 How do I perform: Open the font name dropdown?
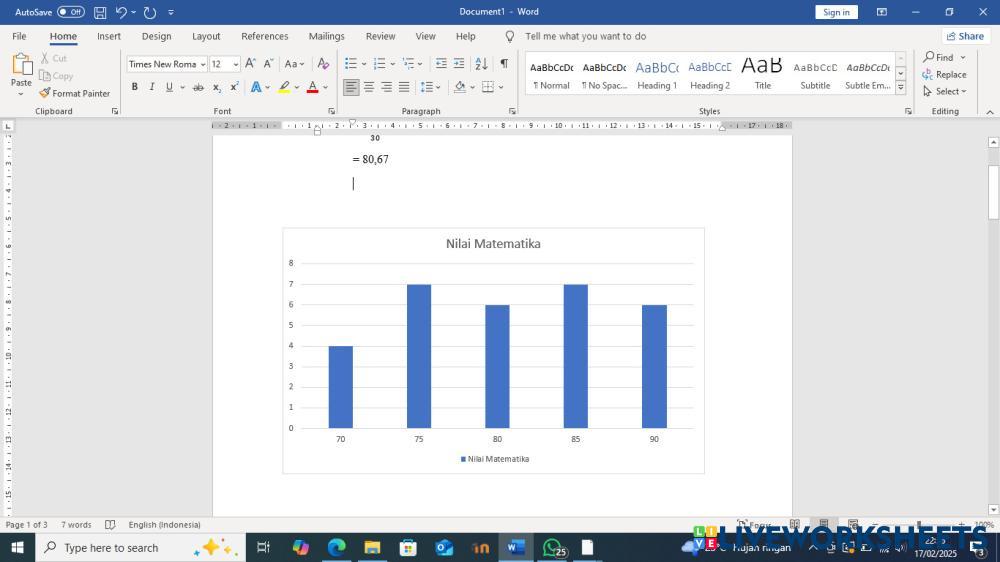[x=203, y=64]
